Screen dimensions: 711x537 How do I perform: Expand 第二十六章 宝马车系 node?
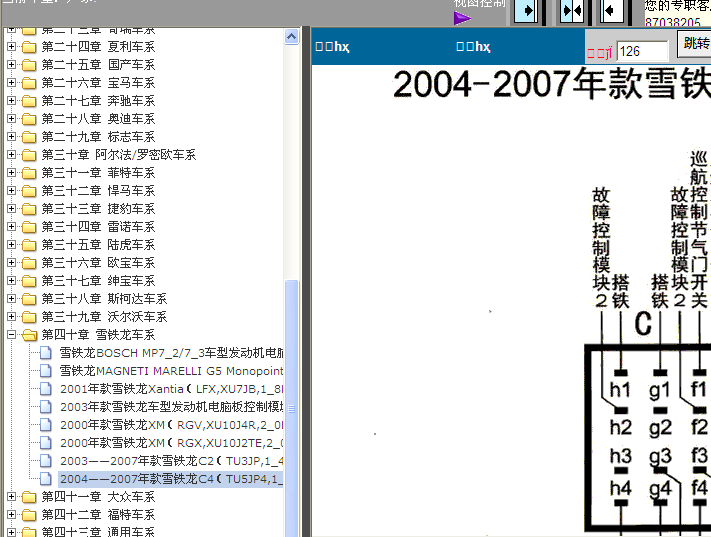12,83
